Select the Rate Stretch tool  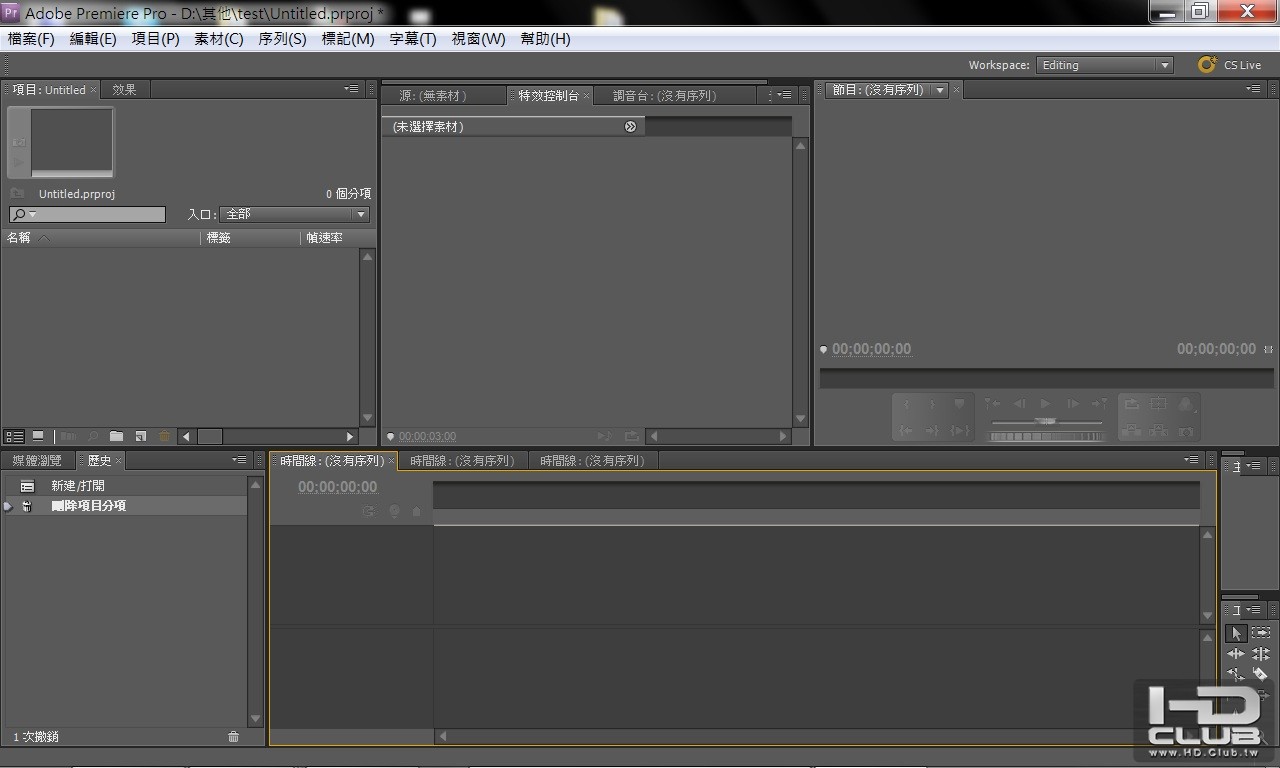point(1236,674)
